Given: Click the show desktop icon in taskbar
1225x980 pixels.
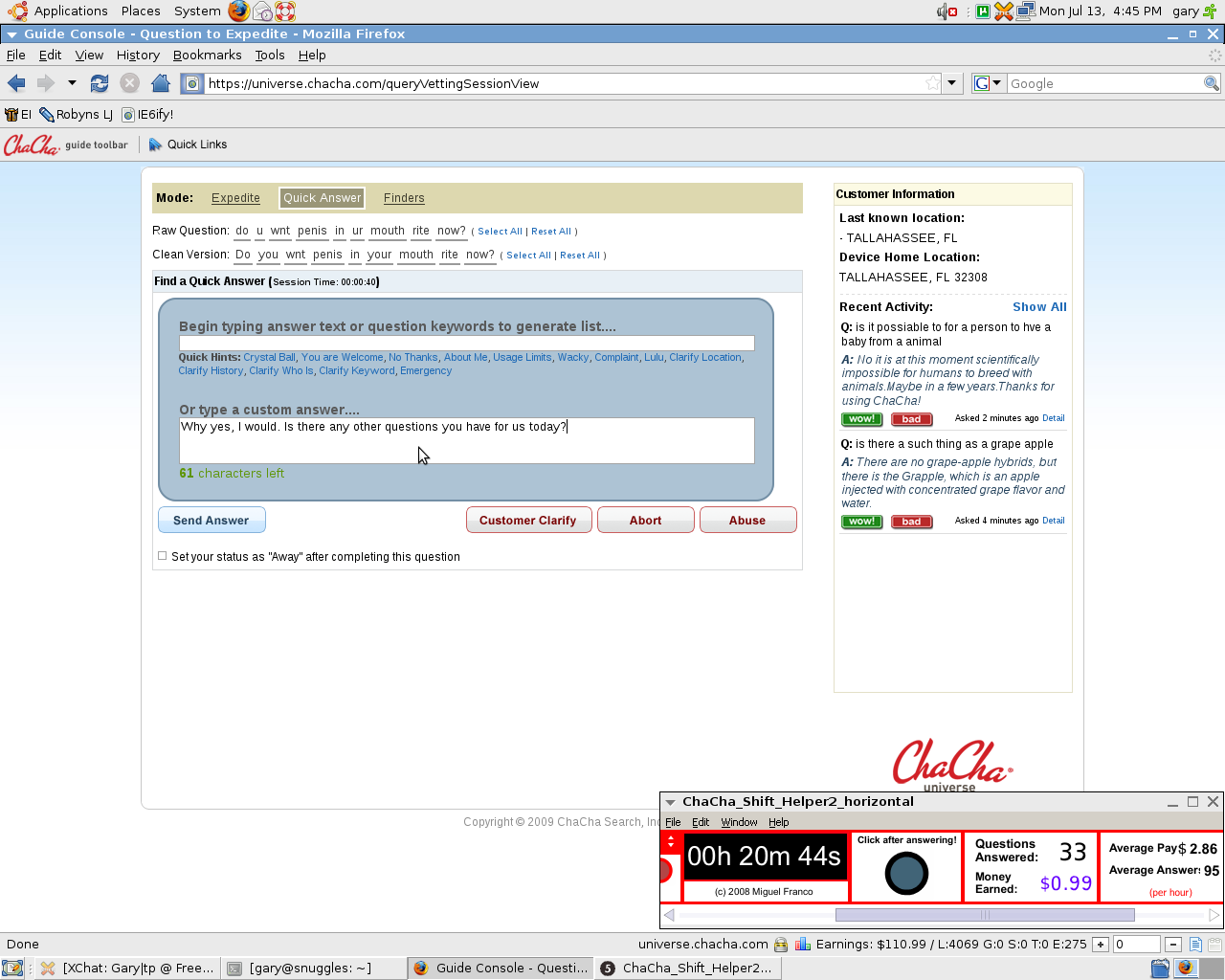Looking at the screenshot, I should (x=12, y=969).
